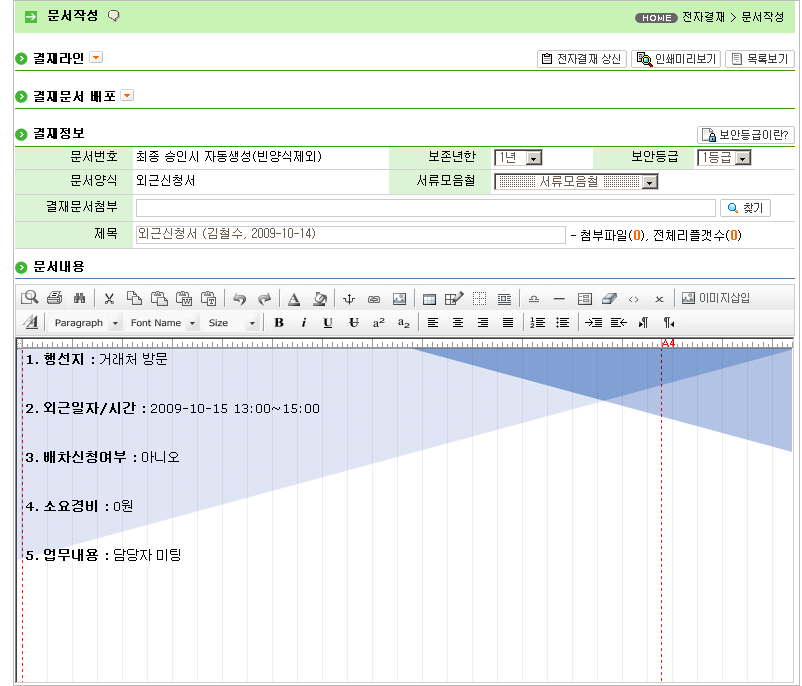
Task: Insert an anchor with the anchor icon
Action: point(349,298)
